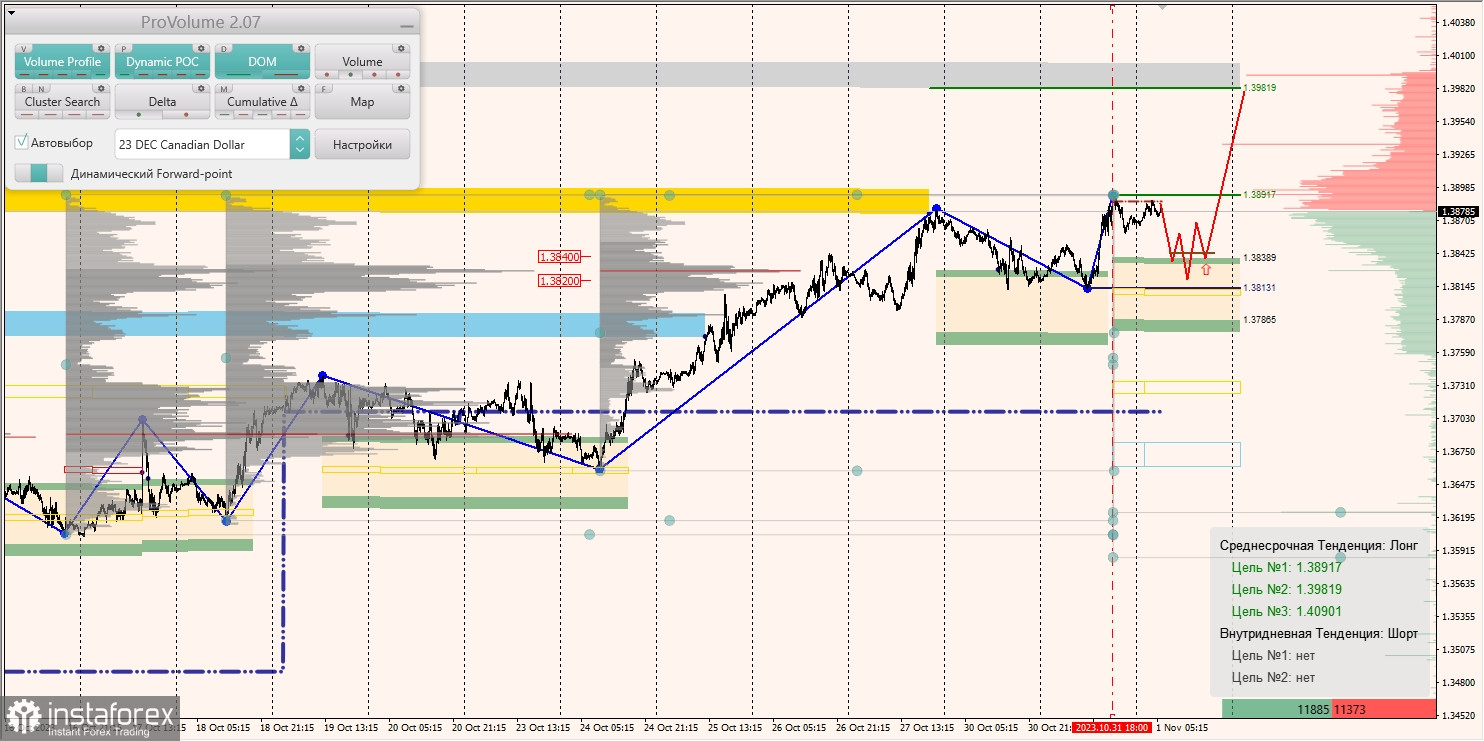
Task: Click Среднесрочная Тенденция: Лонг text
Action: 1319,545
